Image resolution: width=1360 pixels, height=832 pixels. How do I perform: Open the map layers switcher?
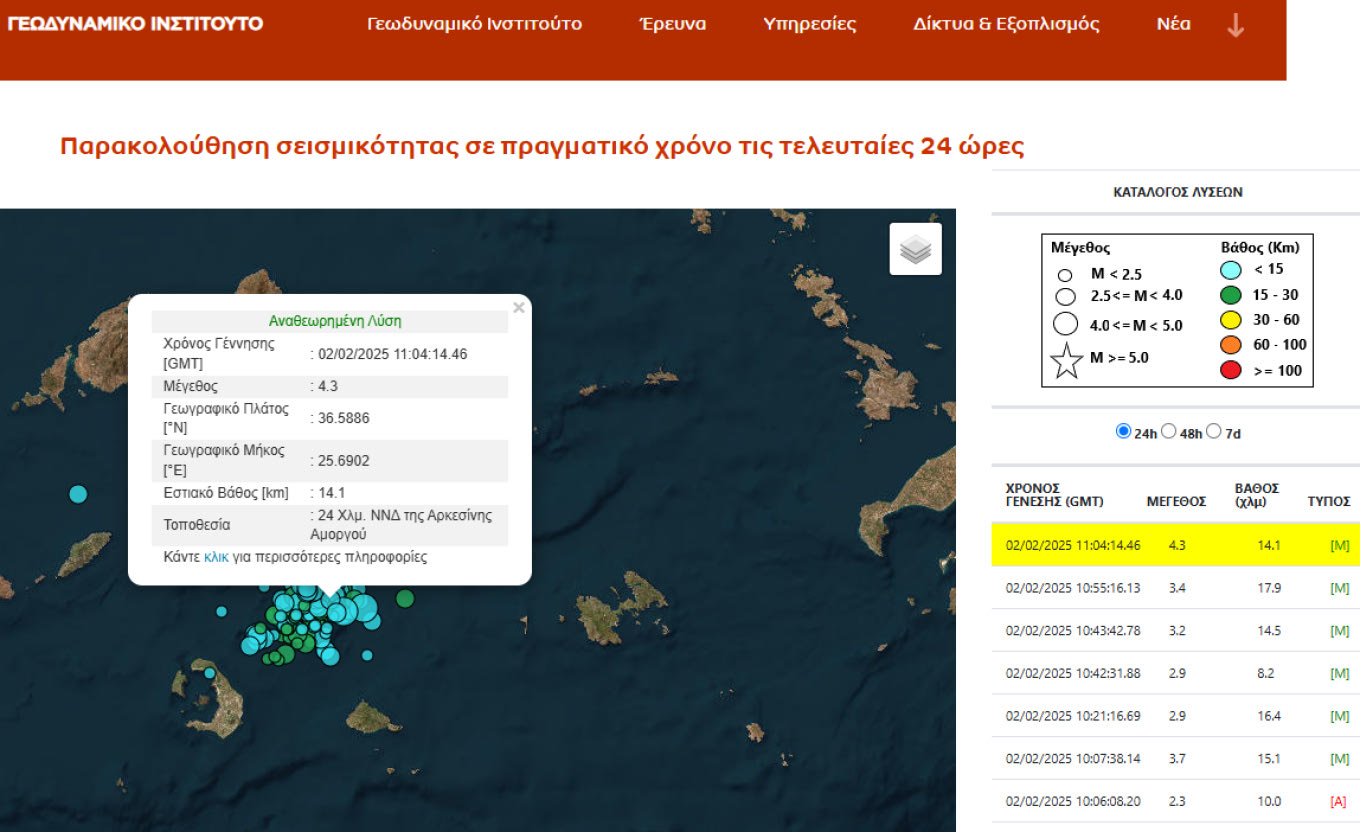tap(915, 249)
